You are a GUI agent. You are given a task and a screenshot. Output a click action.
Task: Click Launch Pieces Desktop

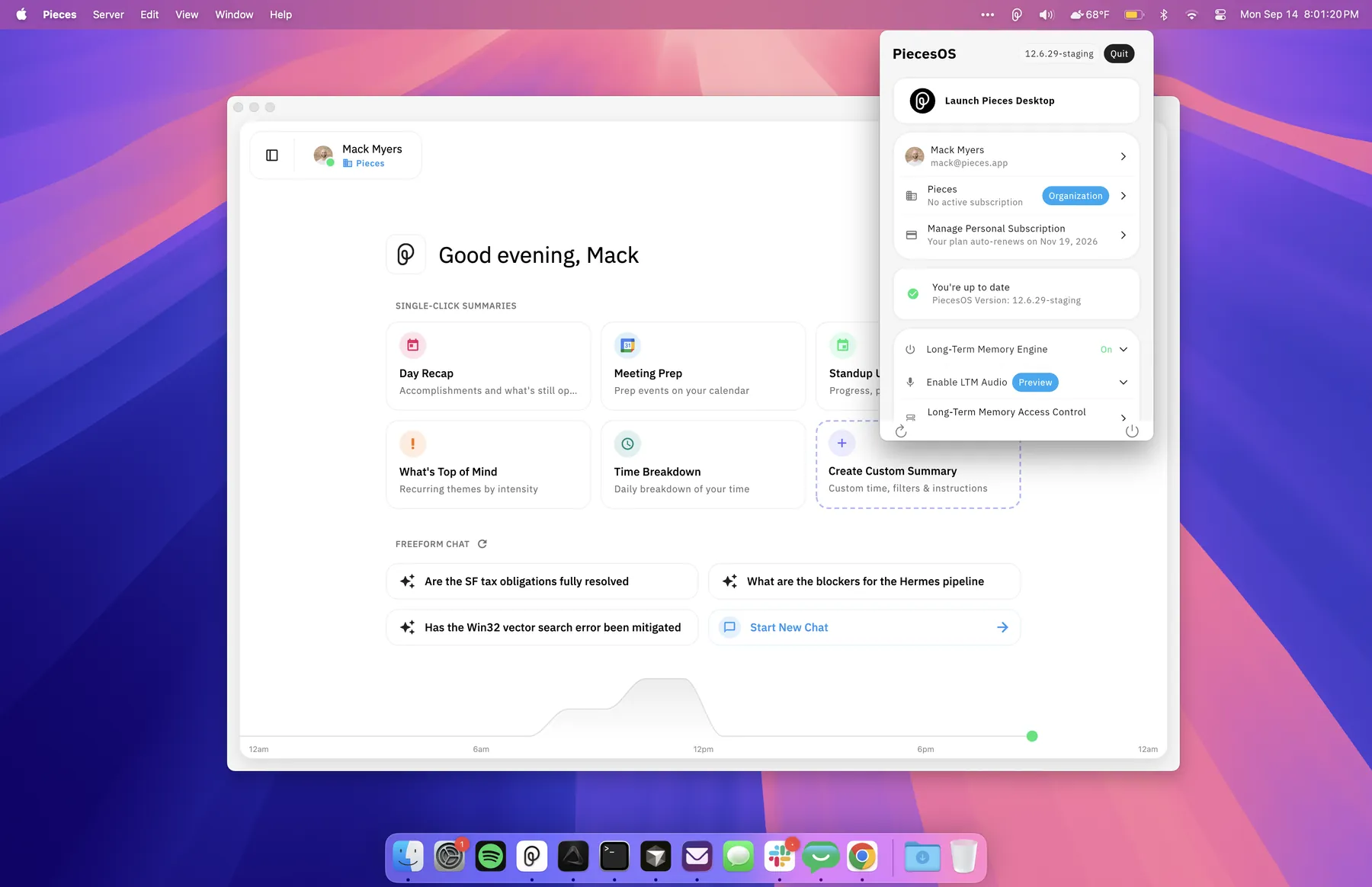click(x=1016, y=101)
